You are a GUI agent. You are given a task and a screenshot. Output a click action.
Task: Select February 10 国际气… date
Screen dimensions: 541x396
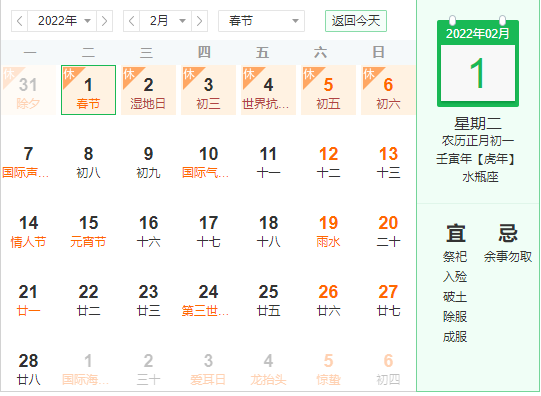pyautogui.click(x=208, y=162)
